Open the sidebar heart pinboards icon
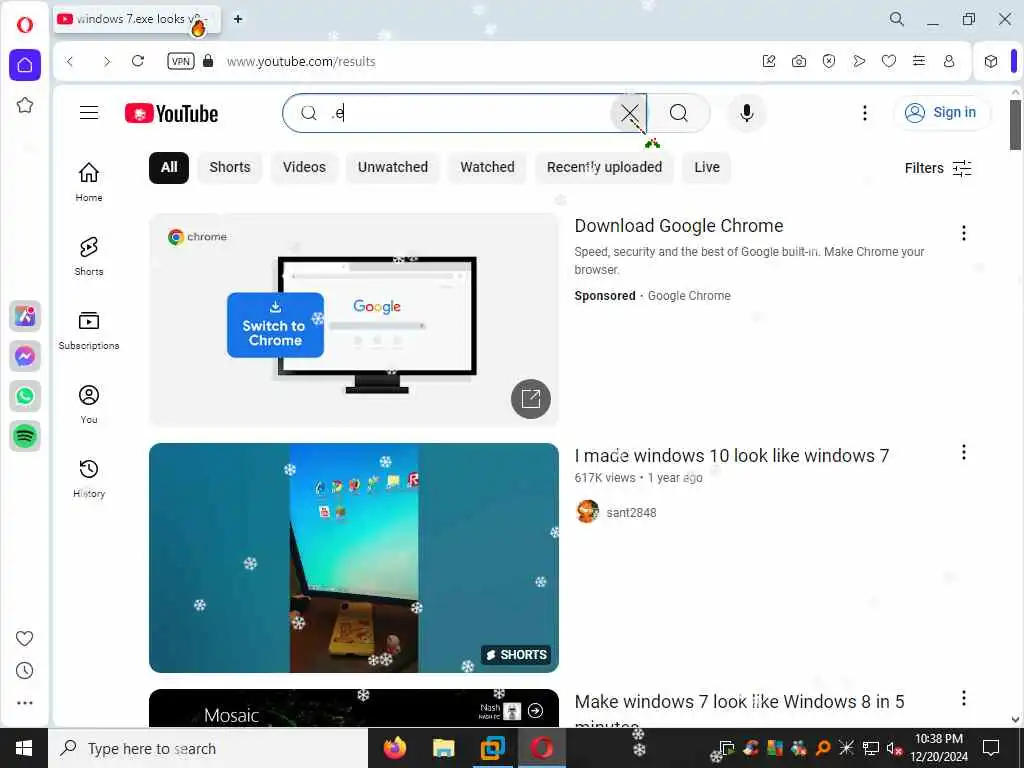 pos(24,638)
